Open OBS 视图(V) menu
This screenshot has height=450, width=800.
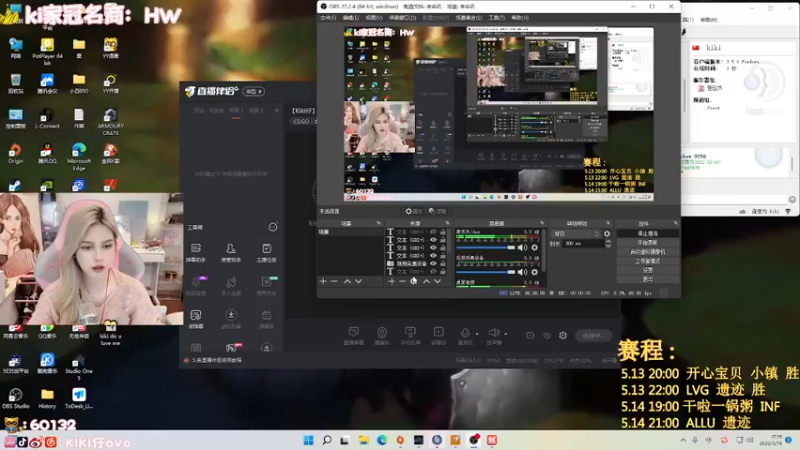[374, 18]
